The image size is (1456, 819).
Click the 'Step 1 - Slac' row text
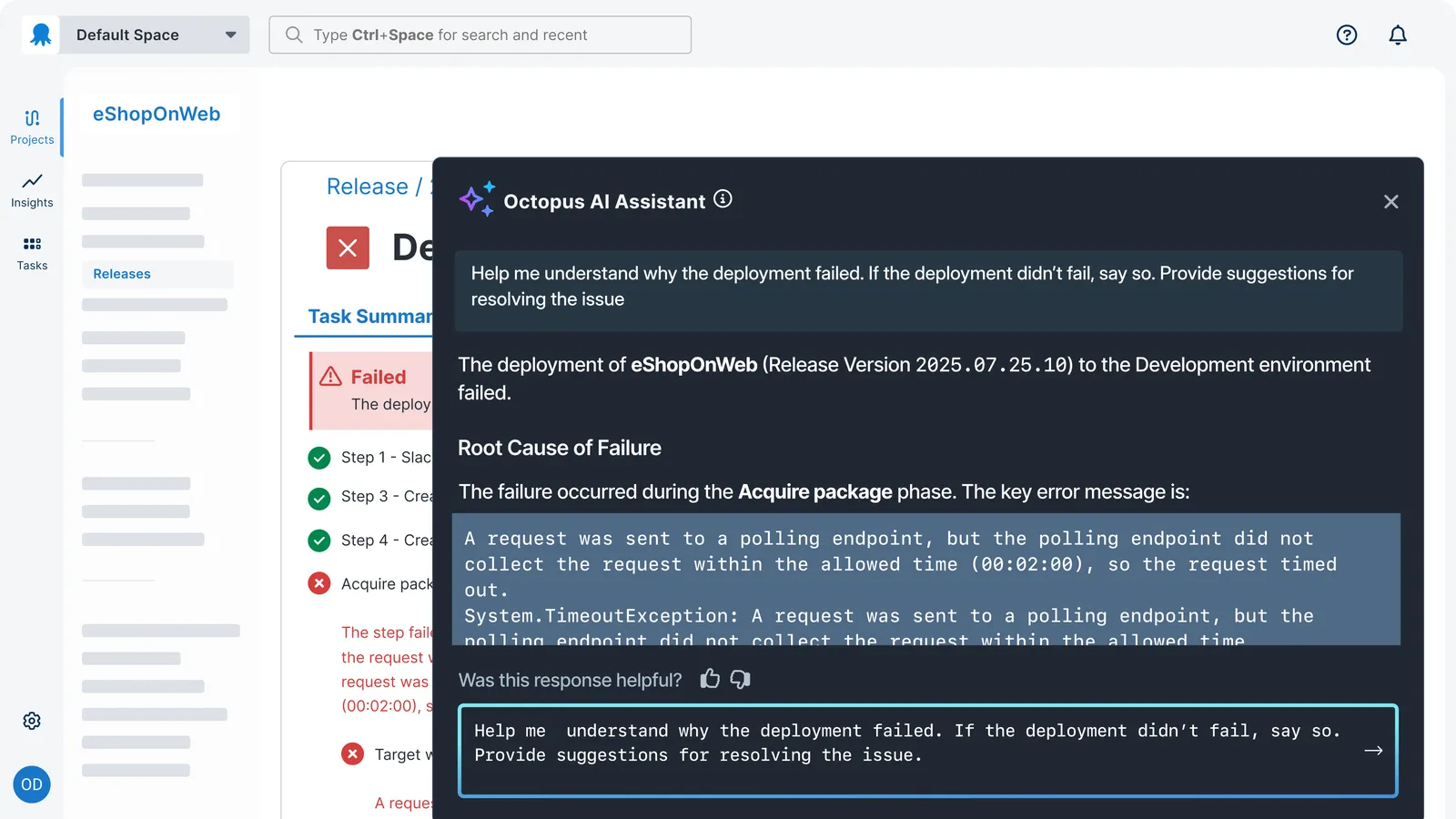(386, 458)
